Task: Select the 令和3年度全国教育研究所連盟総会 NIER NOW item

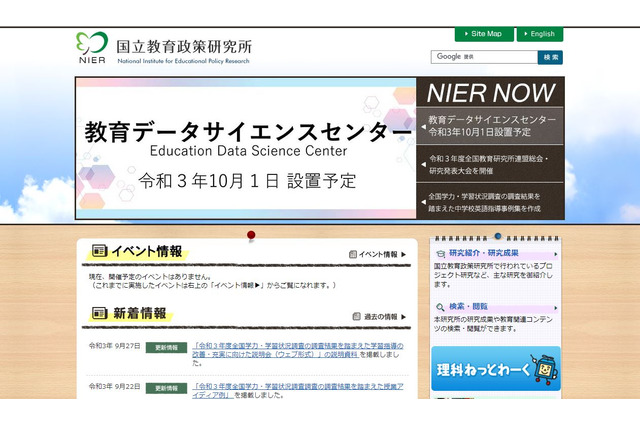Action: (x=490, y=164)
